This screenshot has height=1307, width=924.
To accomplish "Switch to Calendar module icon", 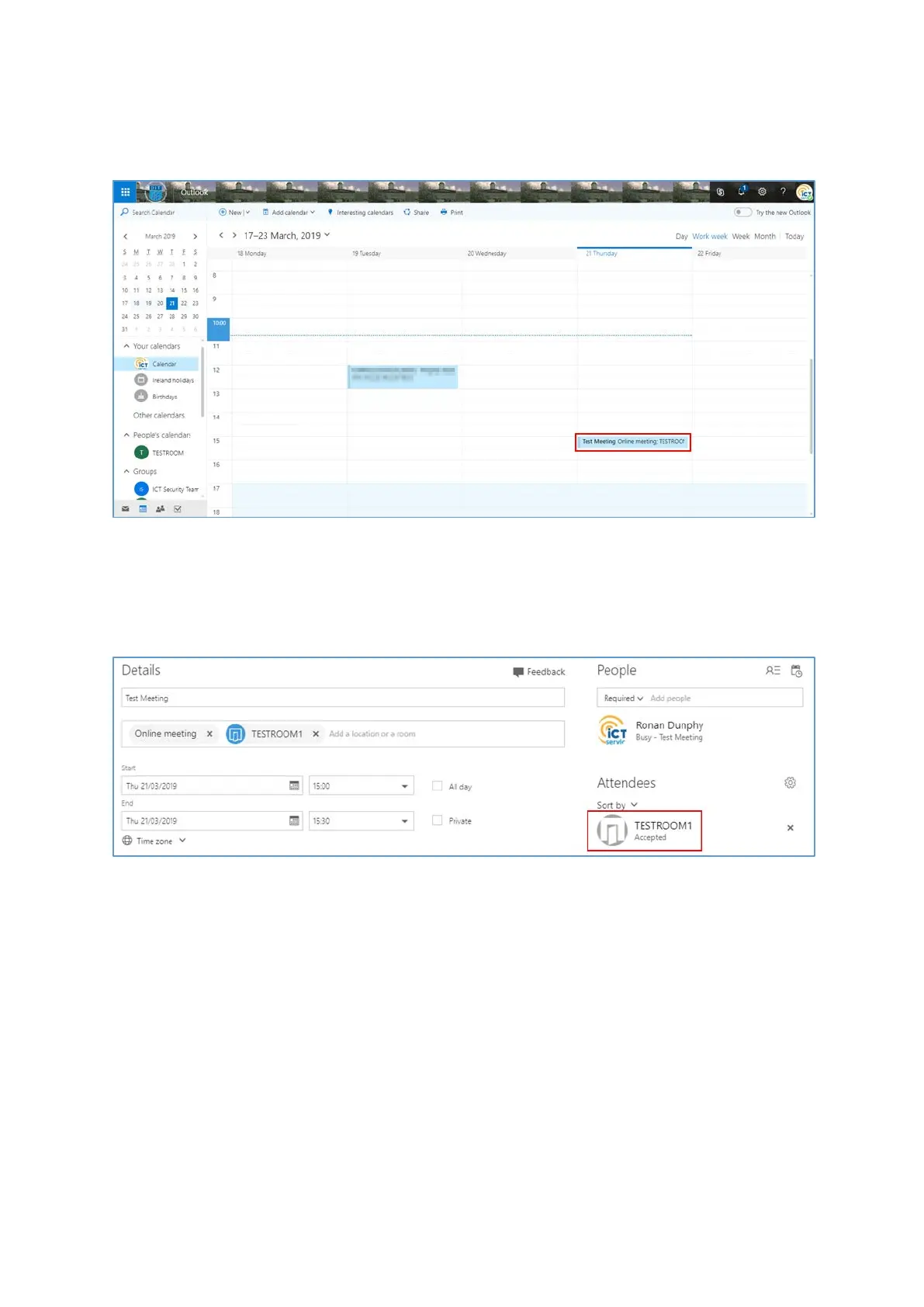I will (143, 509).
